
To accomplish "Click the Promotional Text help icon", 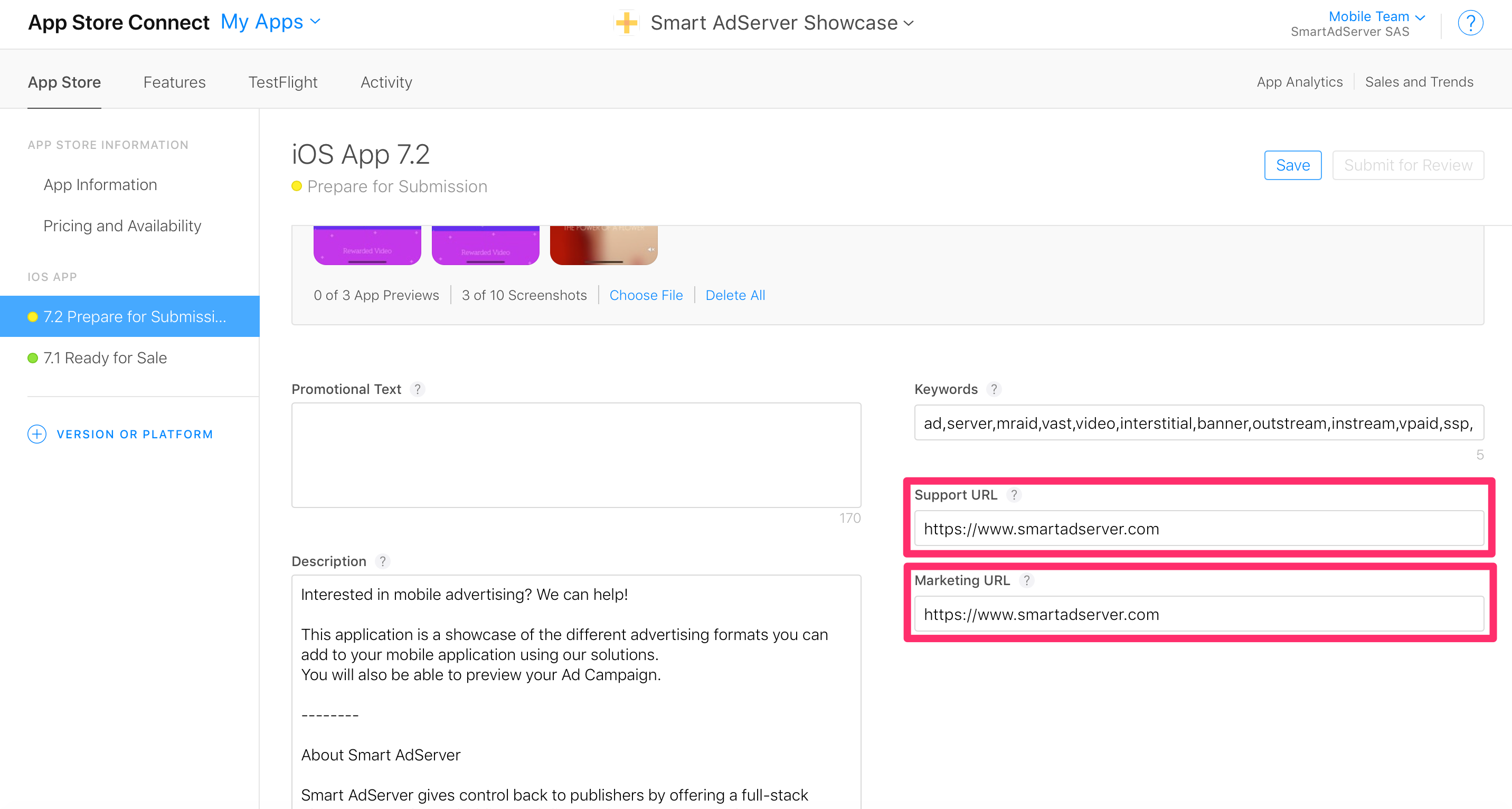I will 417,389.
